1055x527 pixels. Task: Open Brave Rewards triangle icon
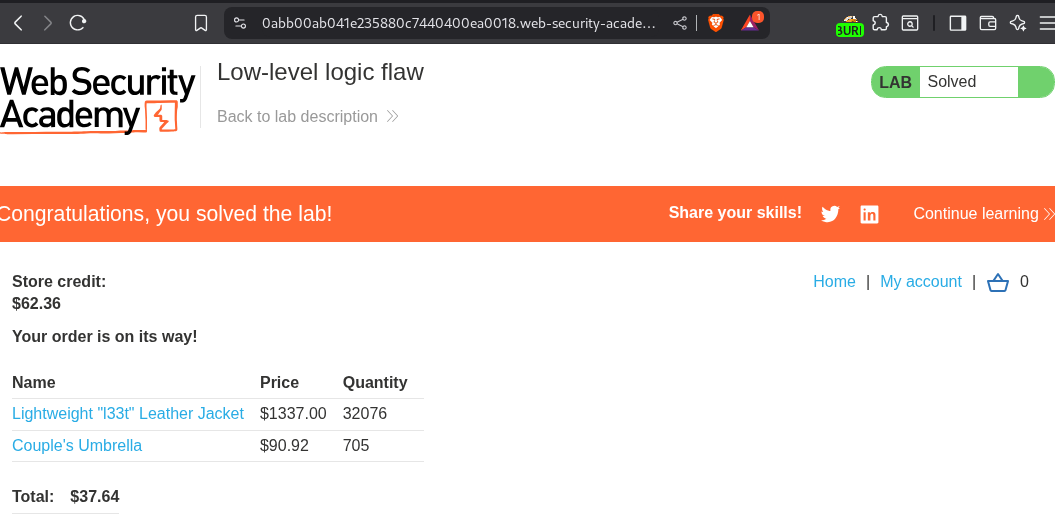click(750, 22)
